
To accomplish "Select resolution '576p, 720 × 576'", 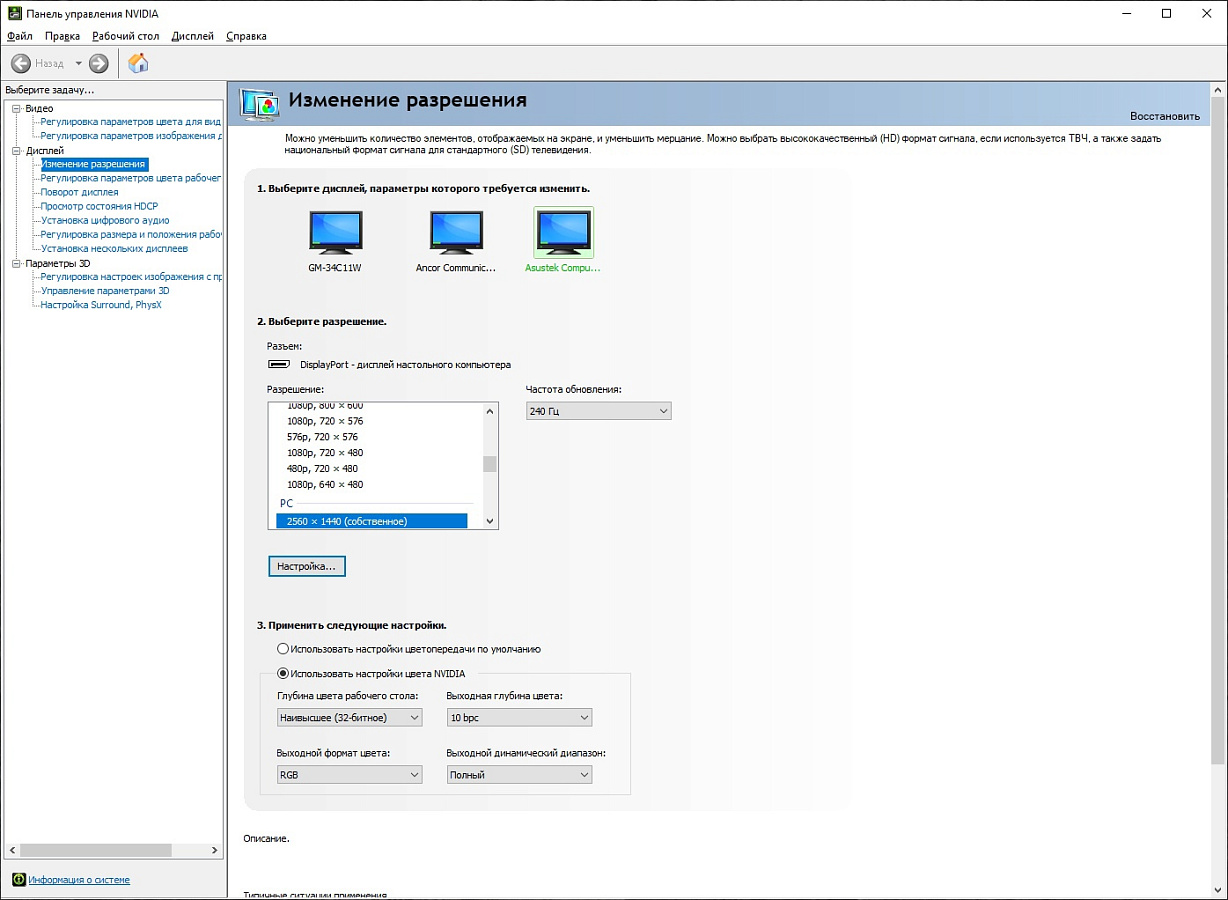I will tap(322, 437).
